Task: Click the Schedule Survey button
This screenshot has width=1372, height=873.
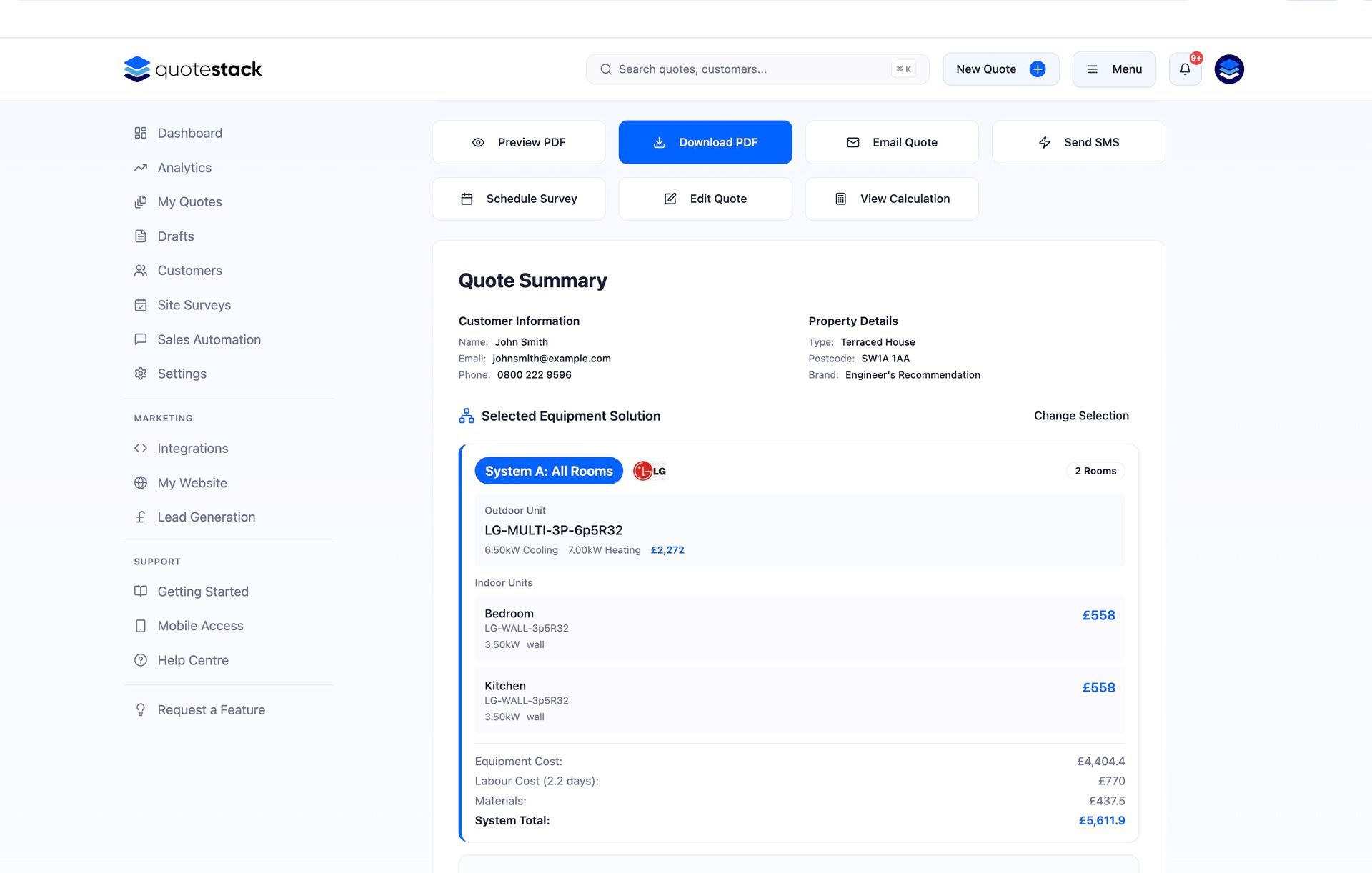Action: click(518, 199)
